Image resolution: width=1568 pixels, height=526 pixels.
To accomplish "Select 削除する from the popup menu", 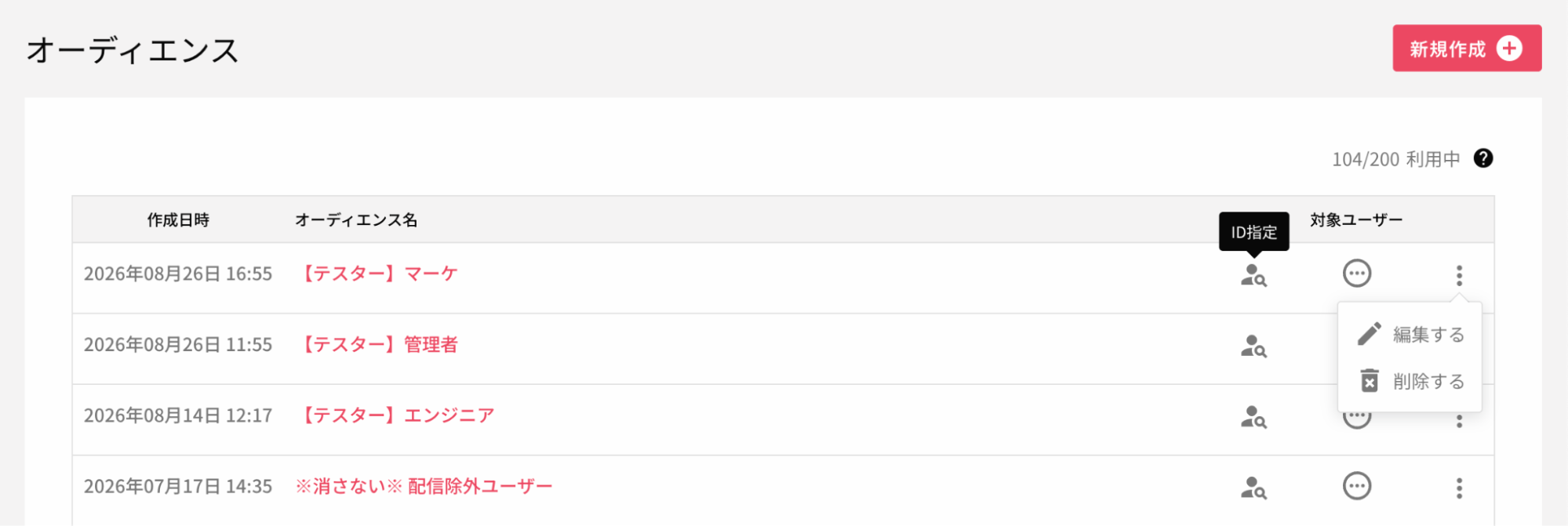I will coord(1410,382).
